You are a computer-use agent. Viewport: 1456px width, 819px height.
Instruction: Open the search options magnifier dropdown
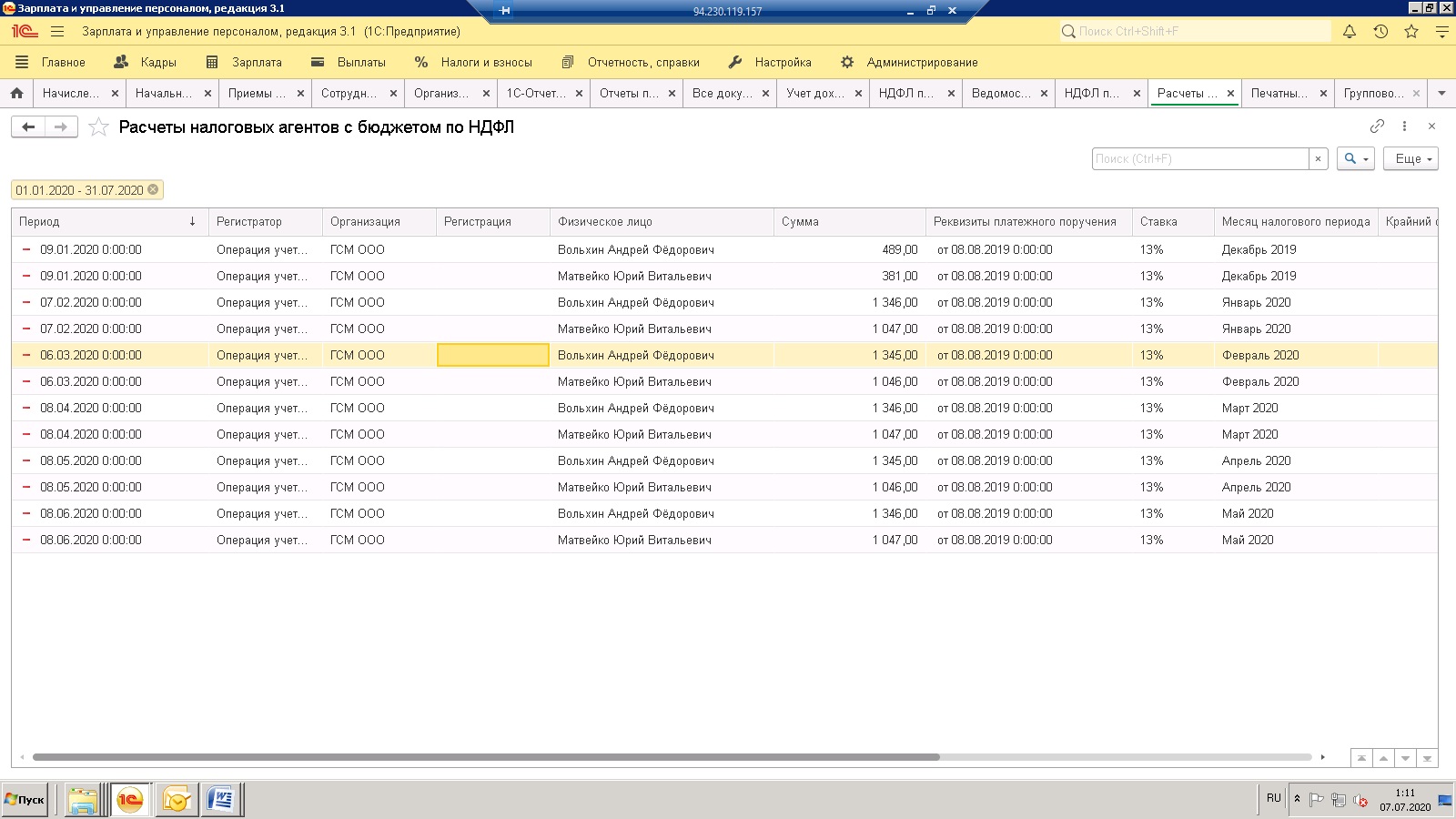click(x=1356, y=158)
